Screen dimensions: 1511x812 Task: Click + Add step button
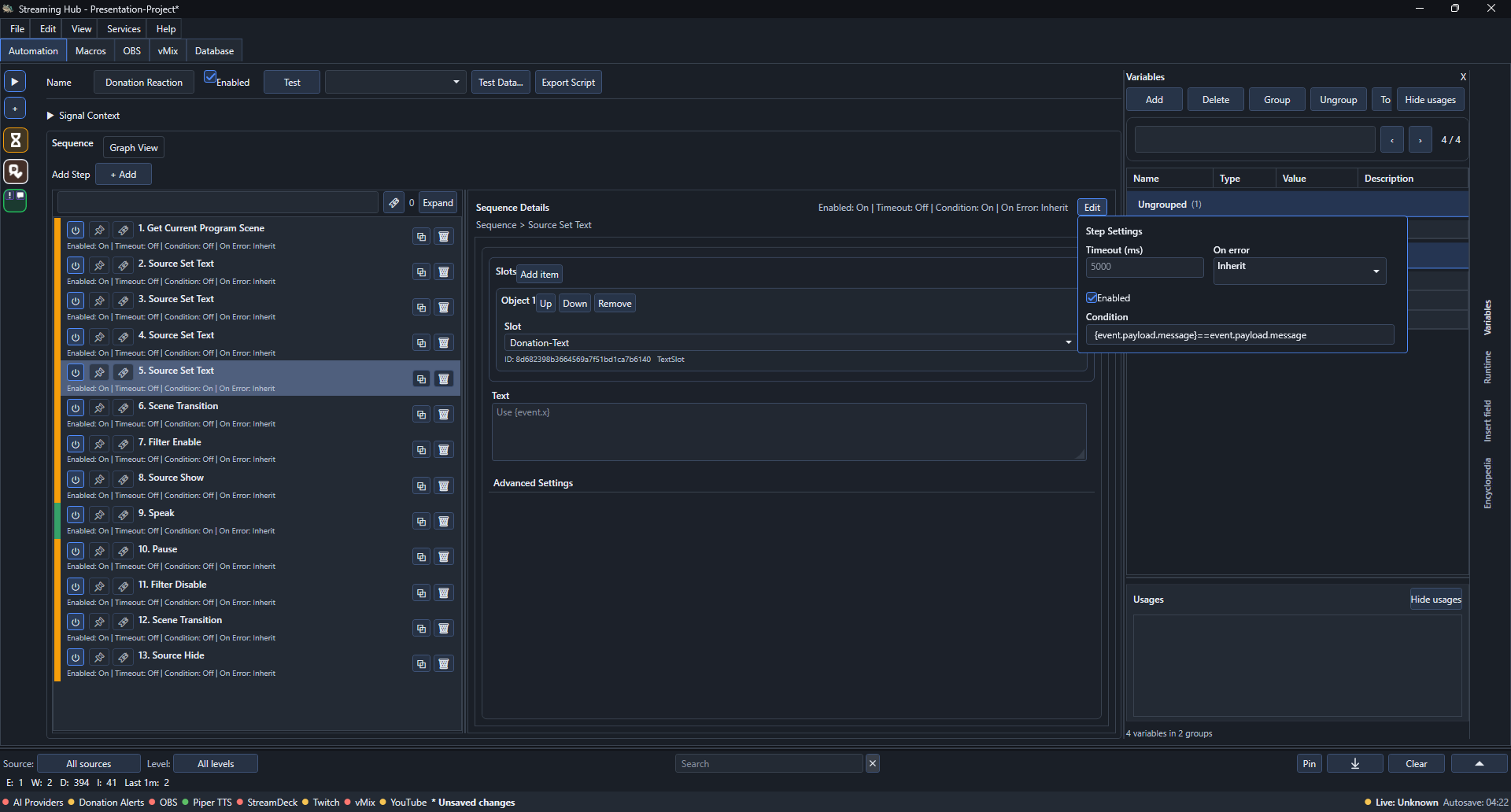pyautogui.click(x=124, y=175)
